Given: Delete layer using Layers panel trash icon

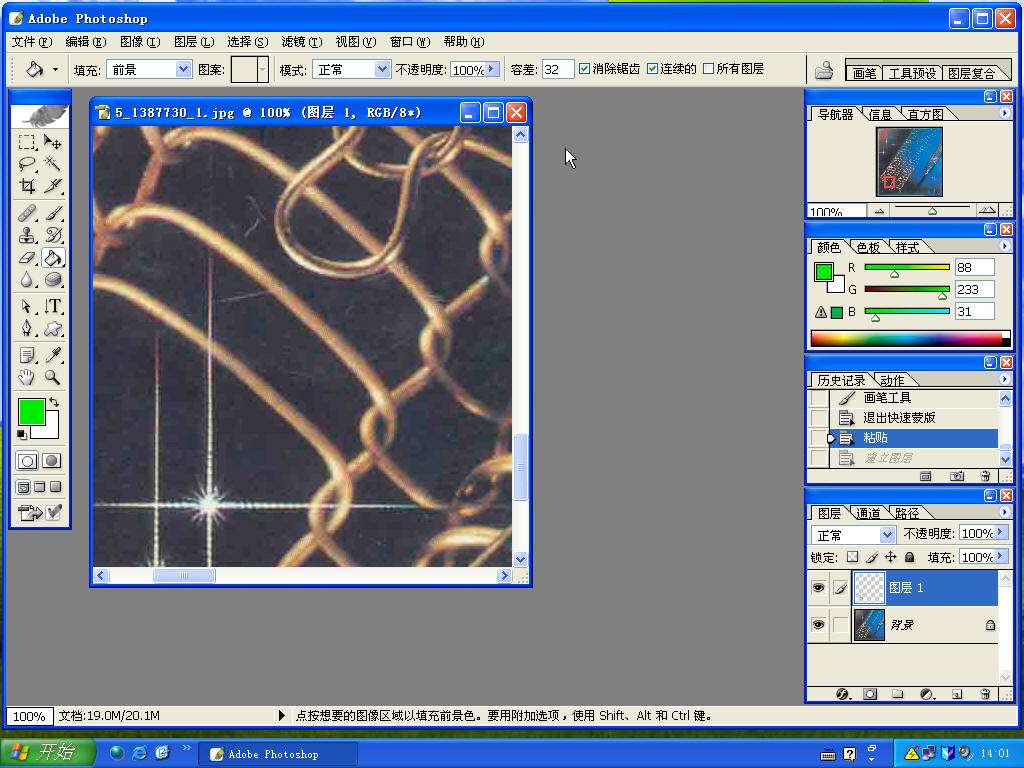Looking at the screenshot, I should (985, 694).
